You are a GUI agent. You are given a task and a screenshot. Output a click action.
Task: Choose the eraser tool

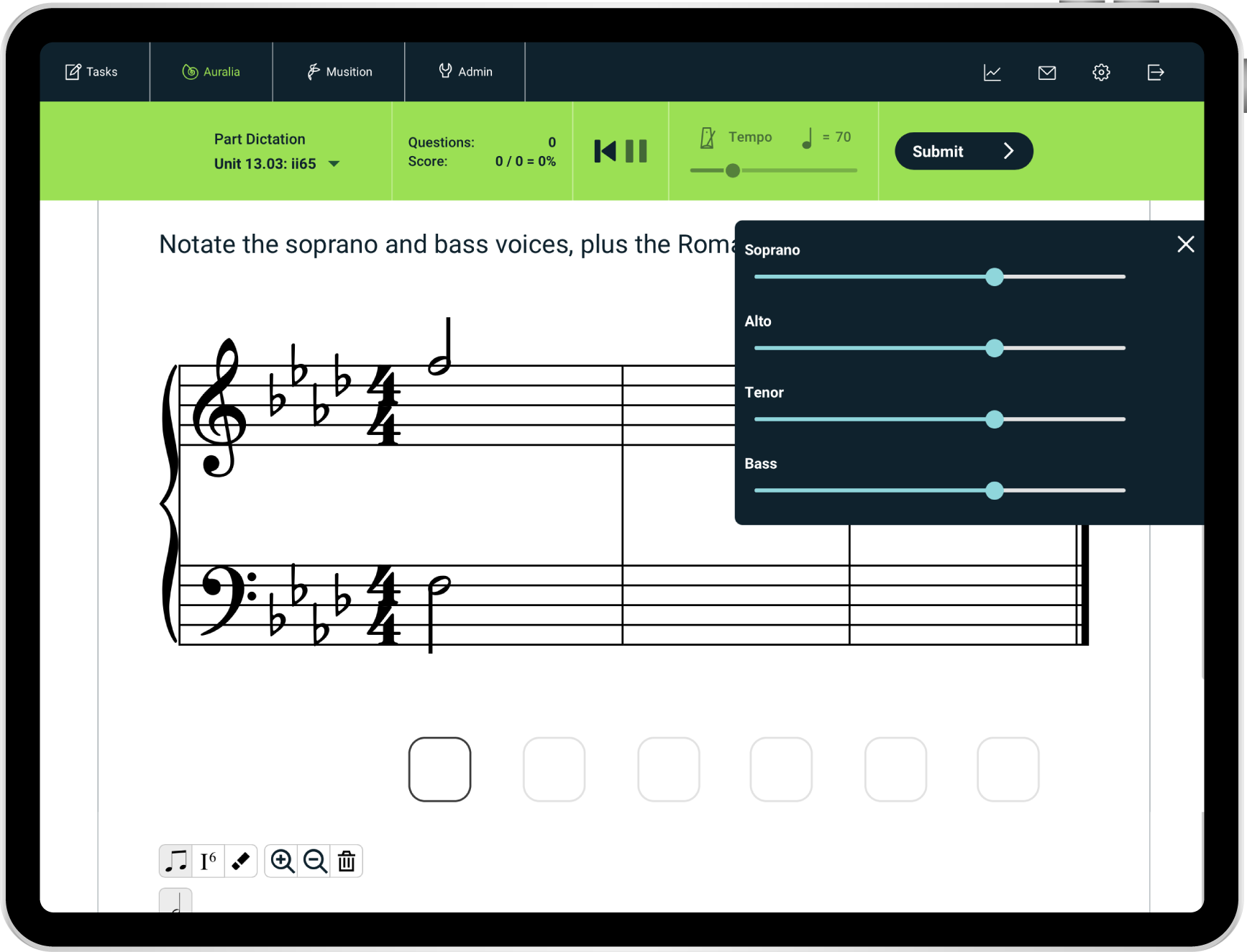(x=241, y=861)
